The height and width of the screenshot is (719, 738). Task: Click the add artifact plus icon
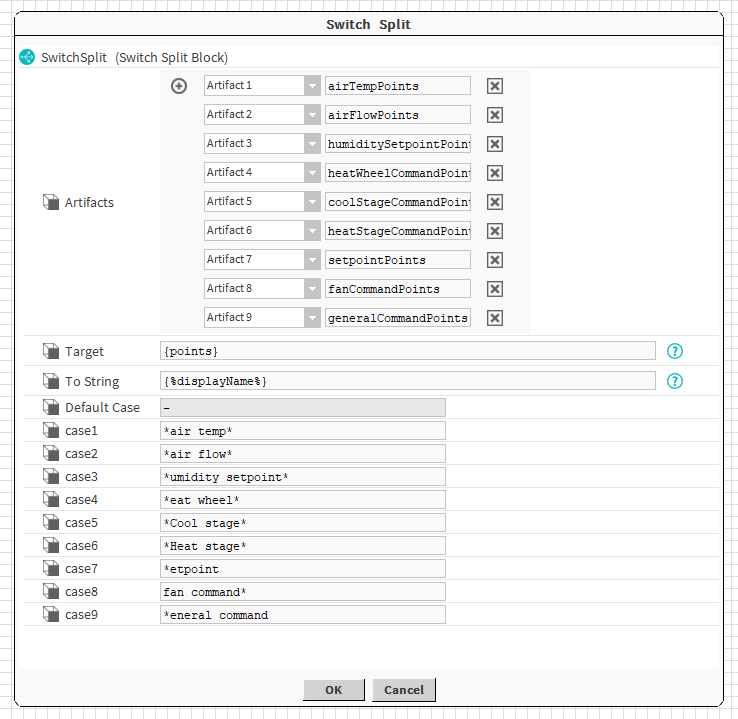[179, 86]
